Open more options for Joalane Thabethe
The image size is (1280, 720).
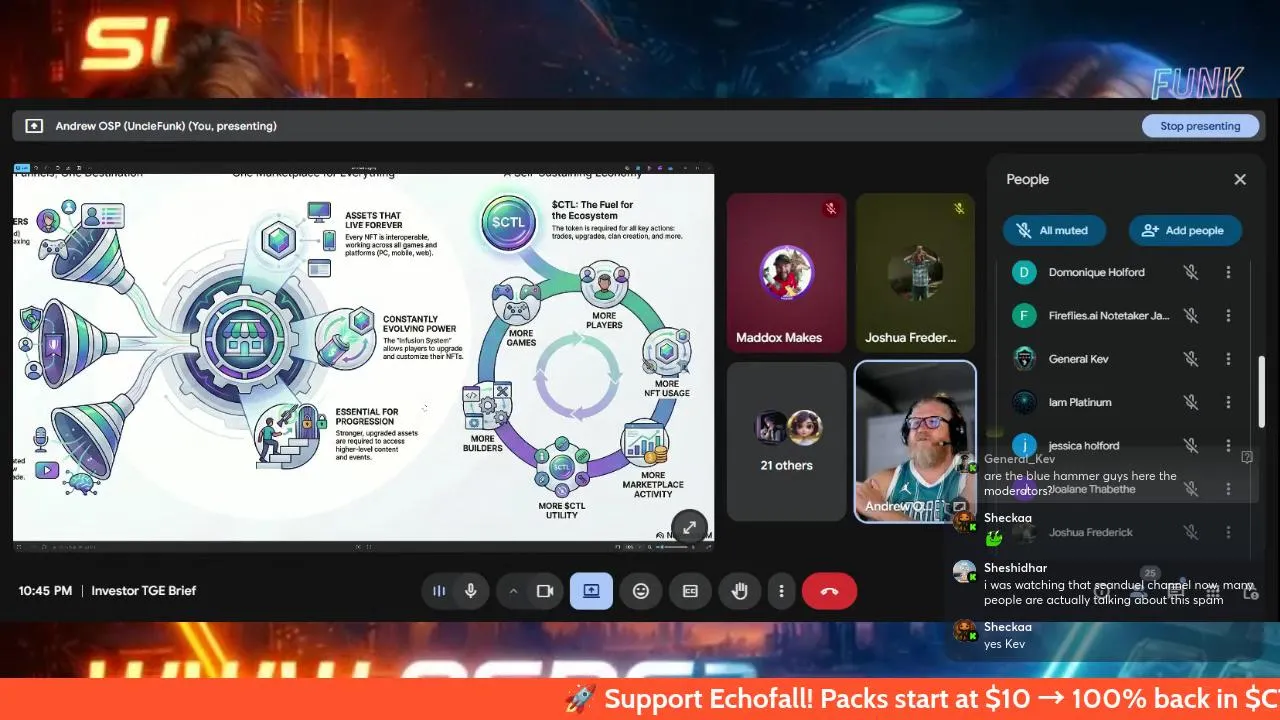click(x=1228, y=489)
